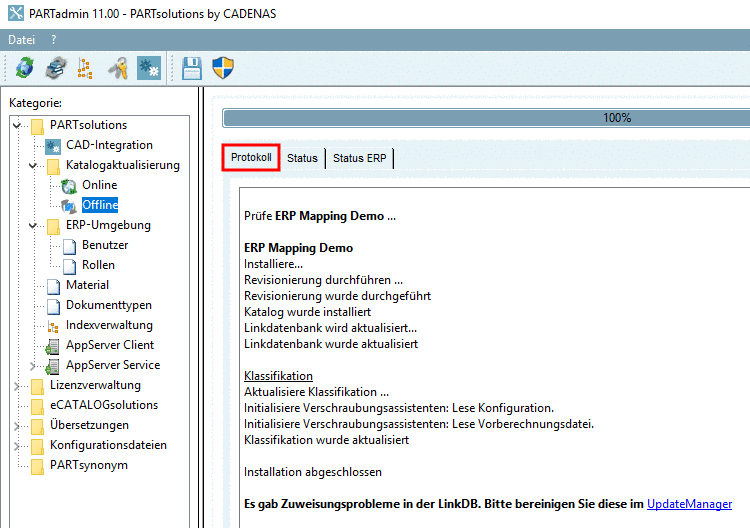Click the 'Installation abgeschlossen' log line
The image size is (750, 528).
[x=313, y=472]
